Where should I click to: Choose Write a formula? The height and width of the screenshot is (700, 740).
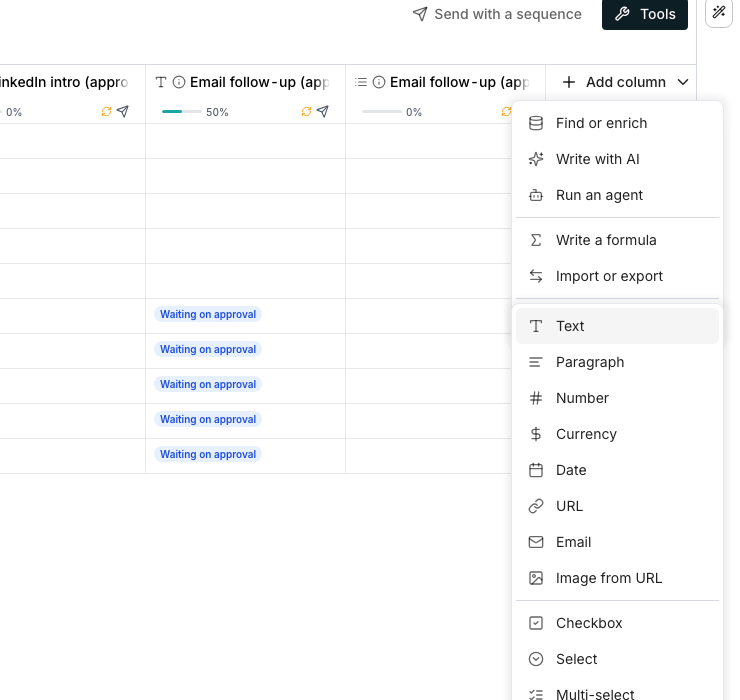point(617,240)
